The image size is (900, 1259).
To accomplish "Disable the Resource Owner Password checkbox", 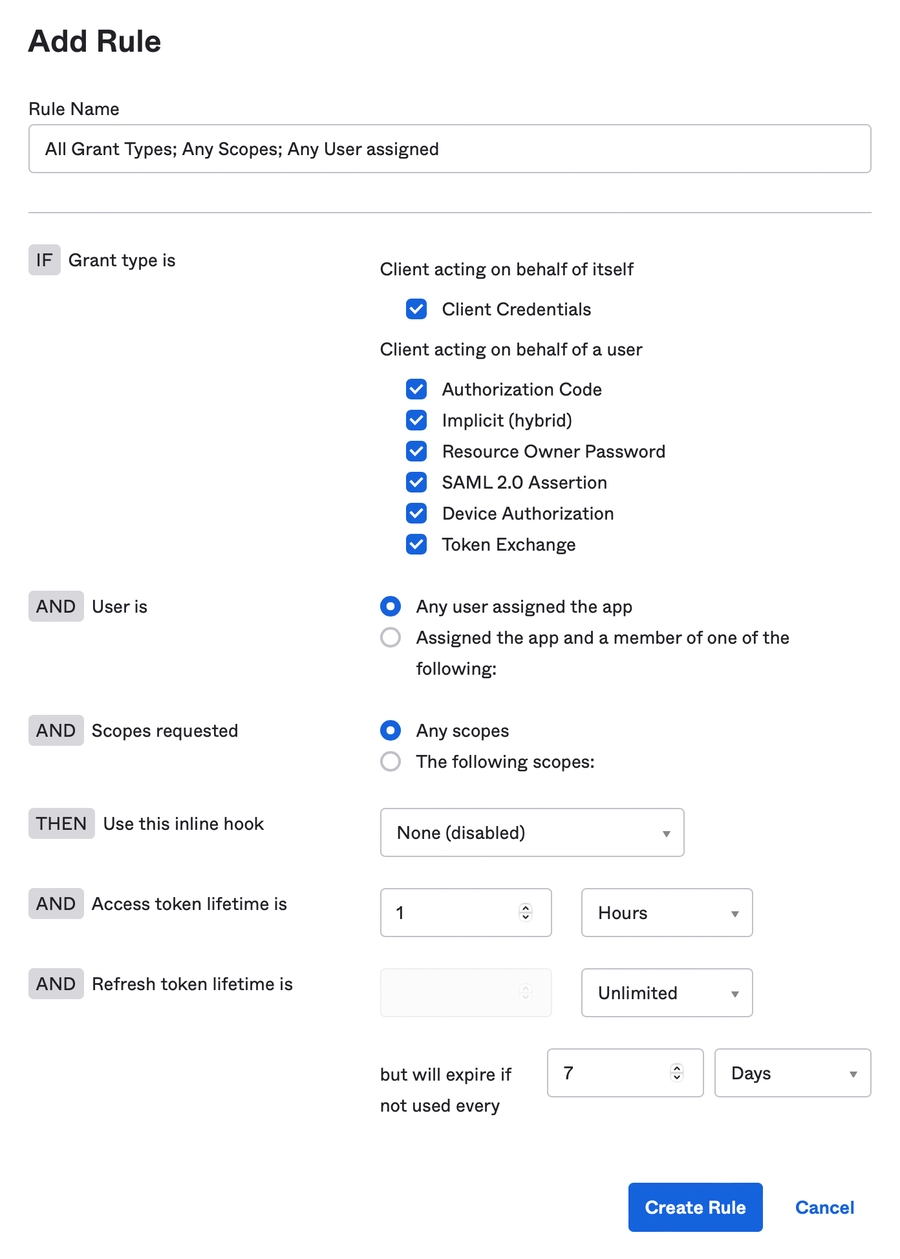I will [416, 451].
